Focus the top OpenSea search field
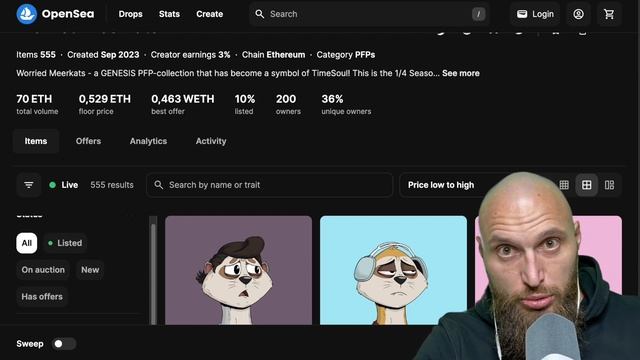The image size is (640, 360). click(x=369, y=14)
